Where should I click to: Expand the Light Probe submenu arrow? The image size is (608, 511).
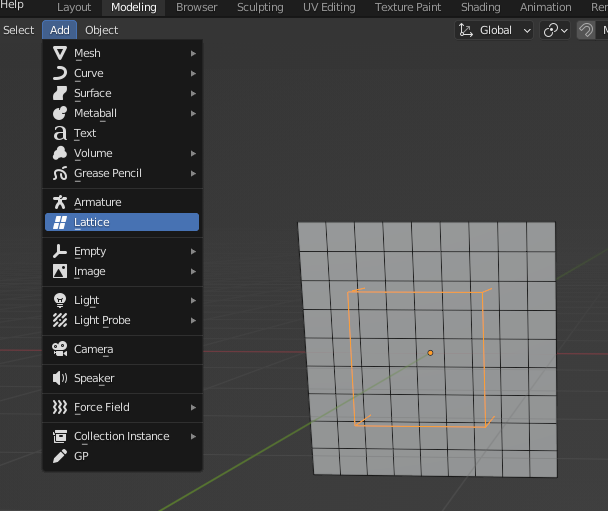coord(193,320)
